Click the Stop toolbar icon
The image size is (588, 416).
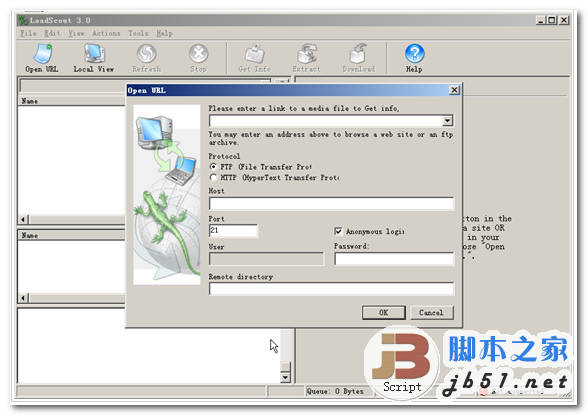(198, 58)
